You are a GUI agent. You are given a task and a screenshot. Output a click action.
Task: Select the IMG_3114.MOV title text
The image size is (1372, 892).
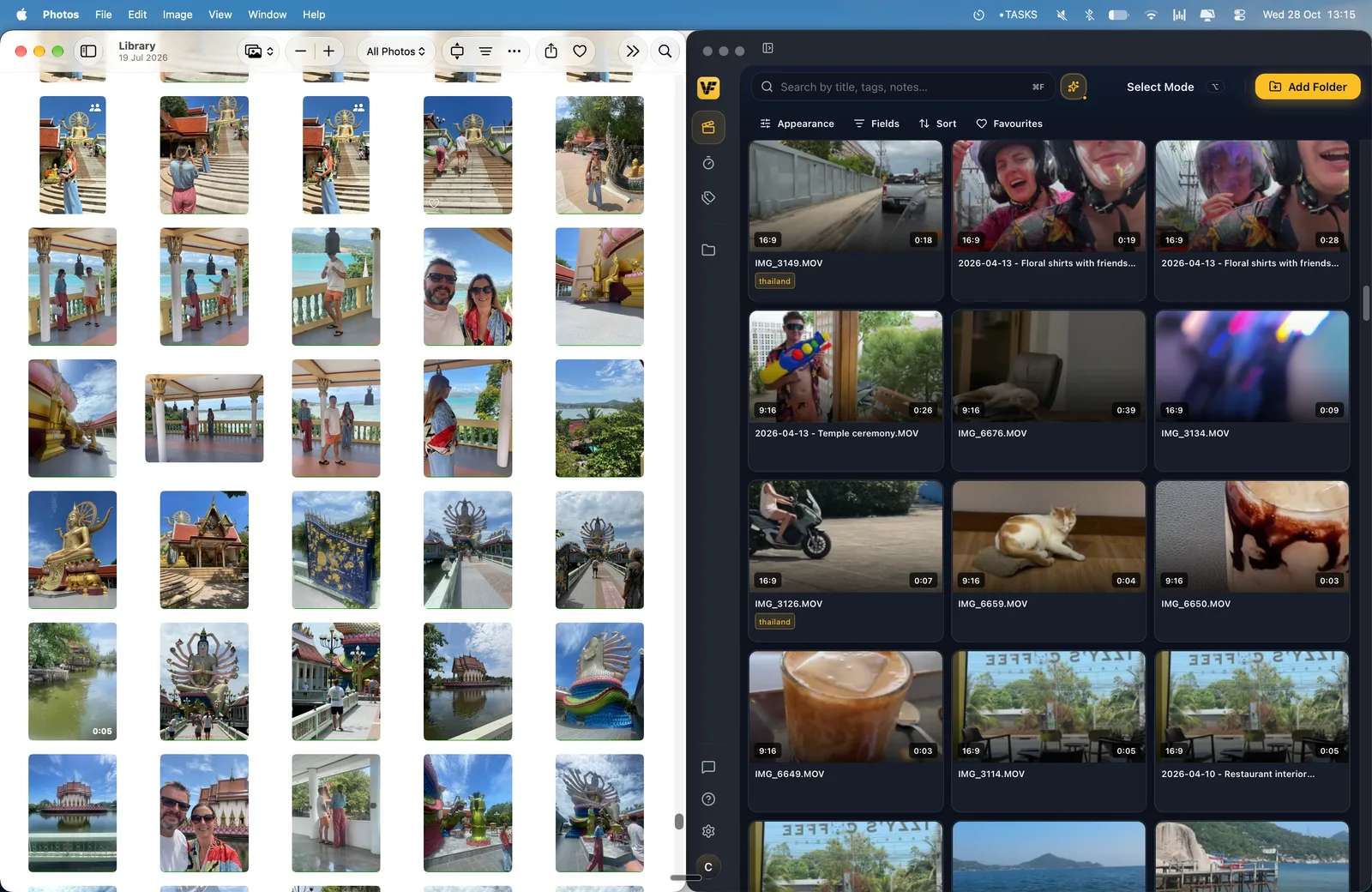pos(991,774)
